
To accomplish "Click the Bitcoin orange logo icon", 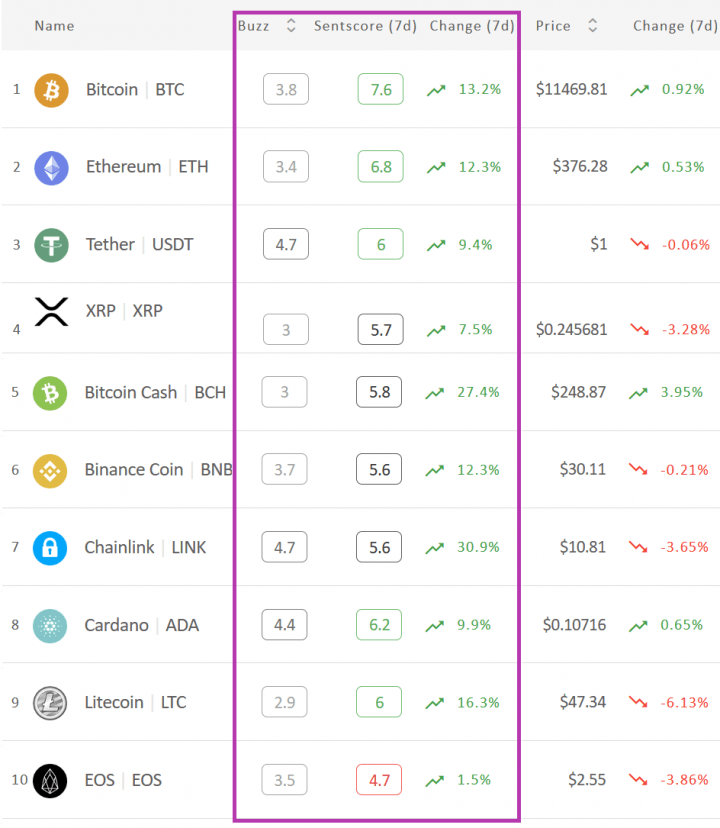I will point(51,90).
